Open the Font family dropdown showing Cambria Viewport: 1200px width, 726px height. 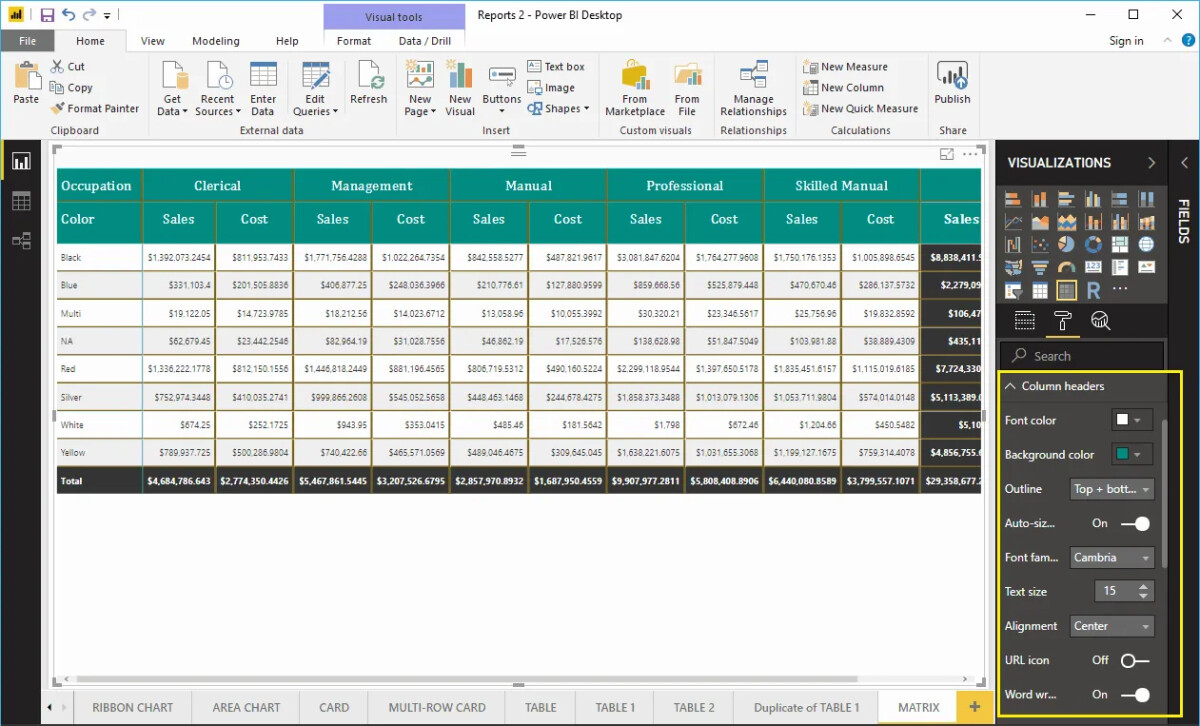tap(1111, 557)
